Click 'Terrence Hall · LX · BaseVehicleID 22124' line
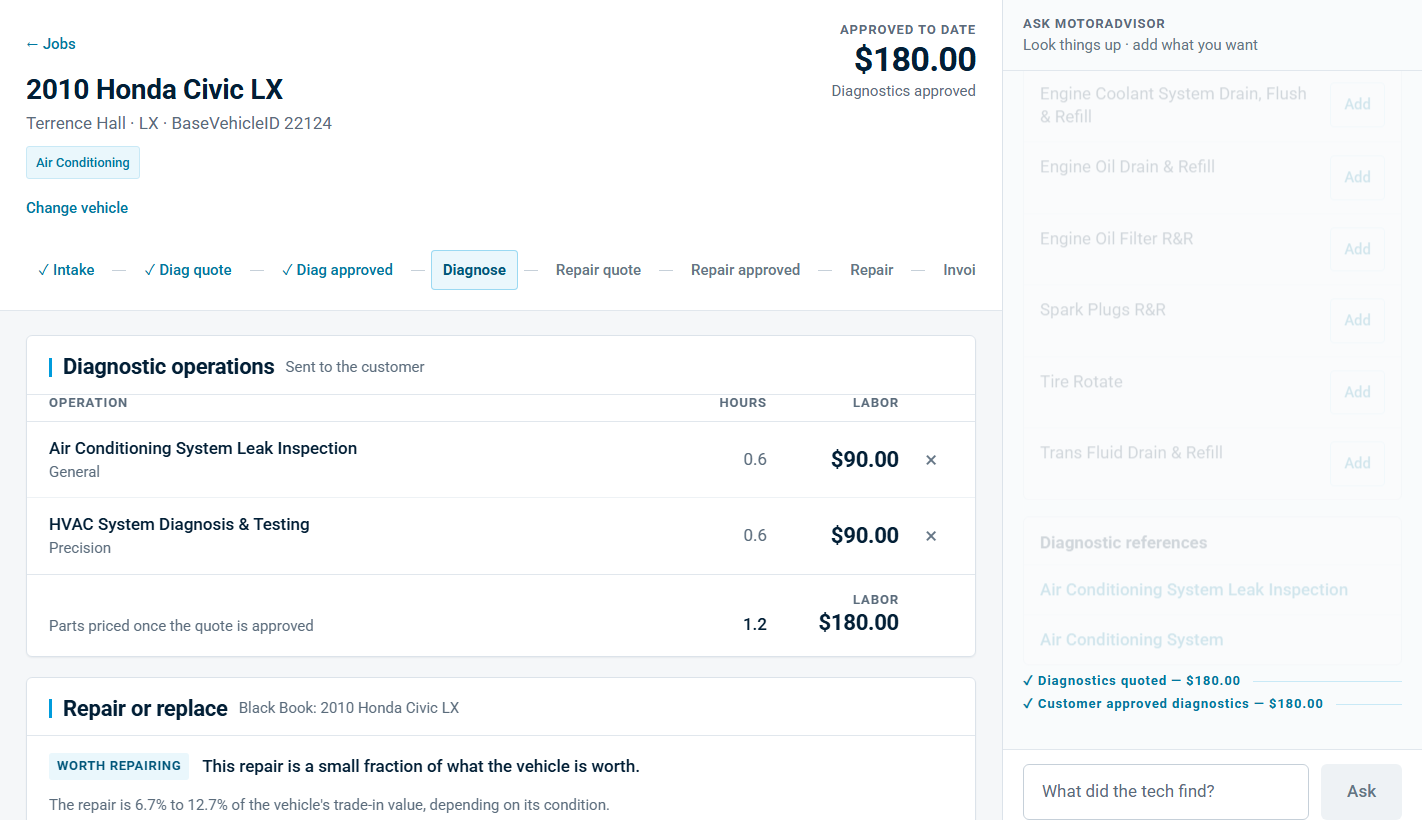 point(179,124)
